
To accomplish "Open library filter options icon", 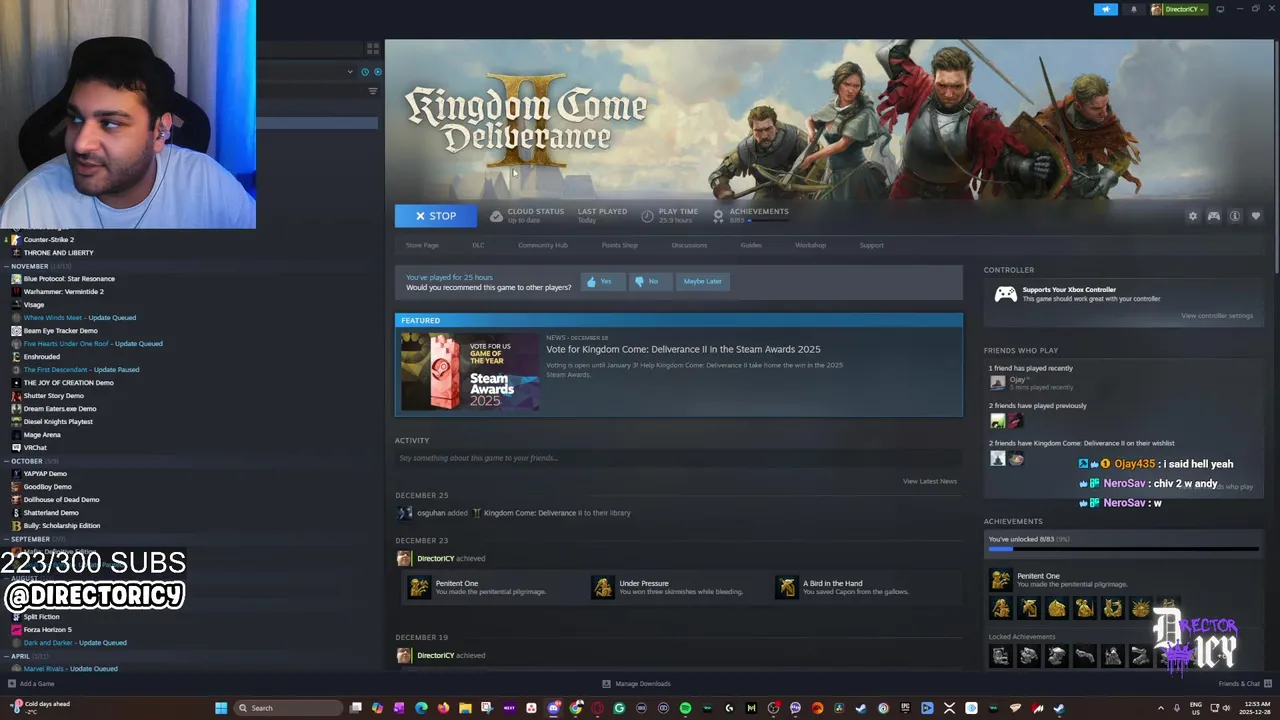I will [x=373, y=91].
